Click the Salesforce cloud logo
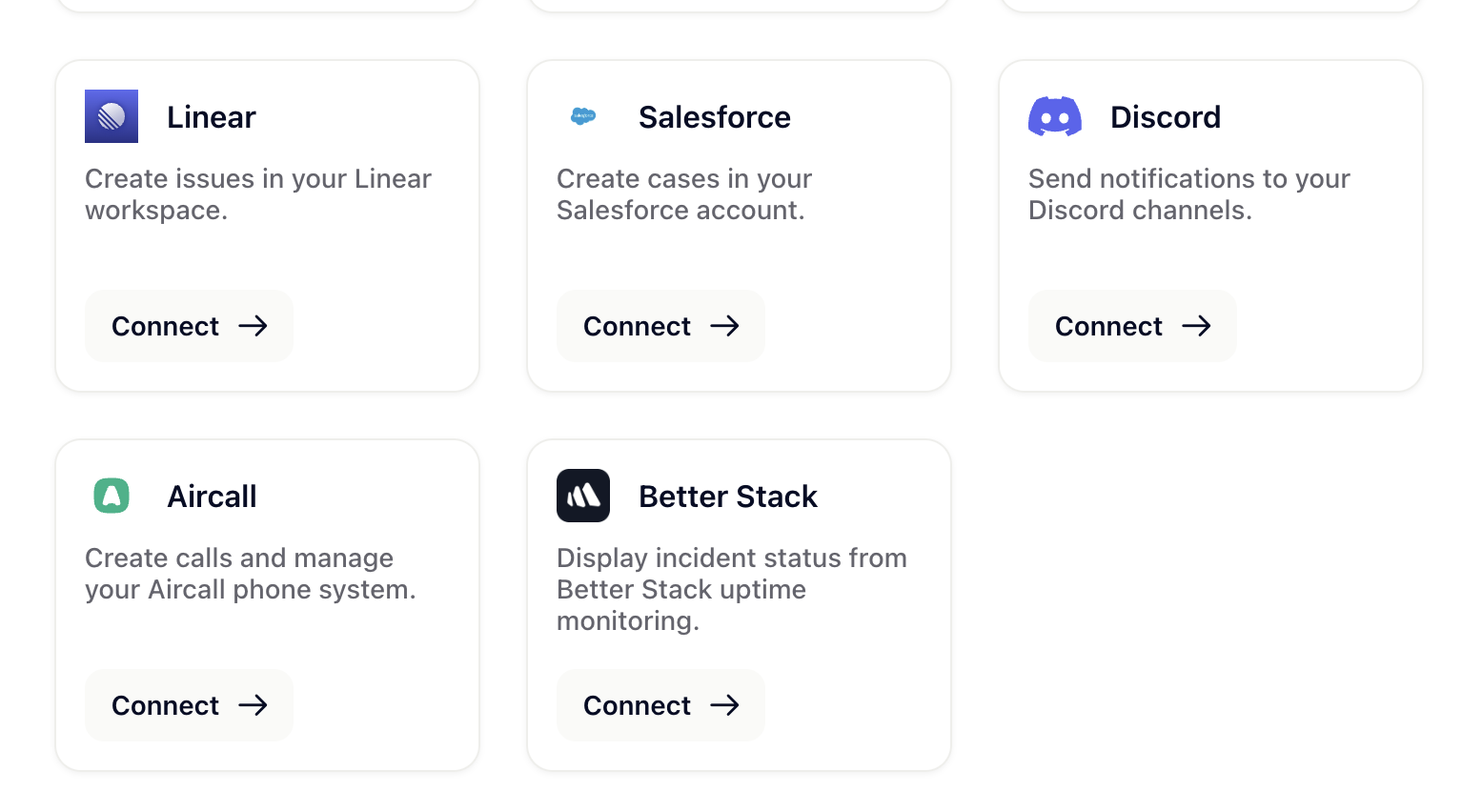Viewport: 1462px width, 812px height. click(x=583, y=116)
